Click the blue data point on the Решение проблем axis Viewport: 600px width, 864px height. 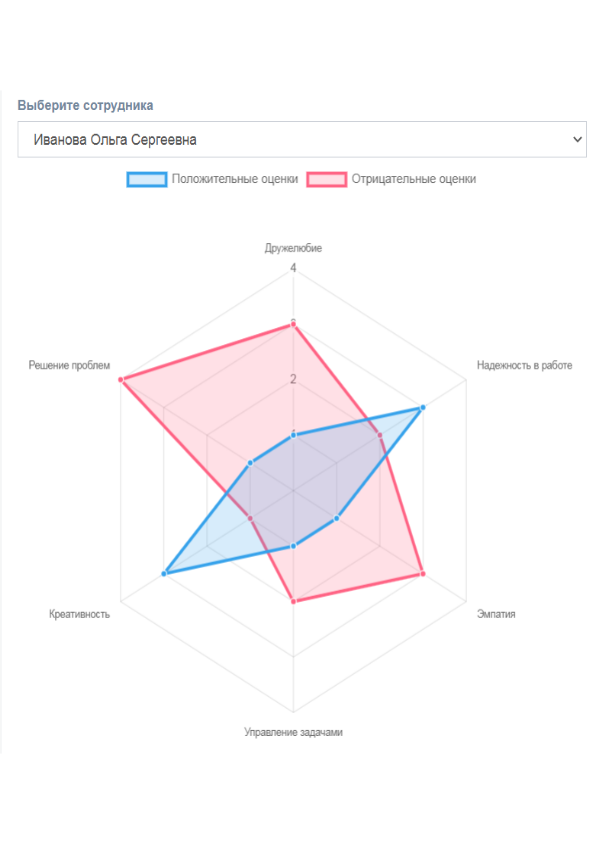click(250, 463)
